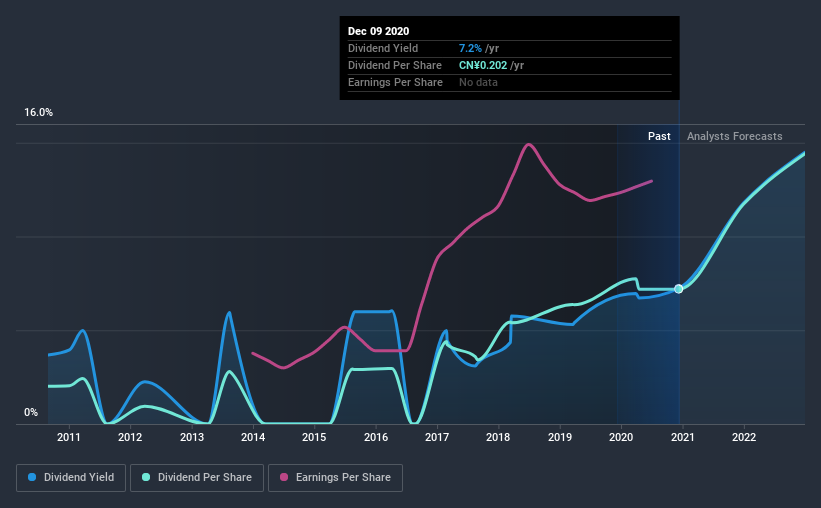Screen dimensions: 821x508
Task: Click the blue Dividend Yield legend dot
Action: (32, 477)
